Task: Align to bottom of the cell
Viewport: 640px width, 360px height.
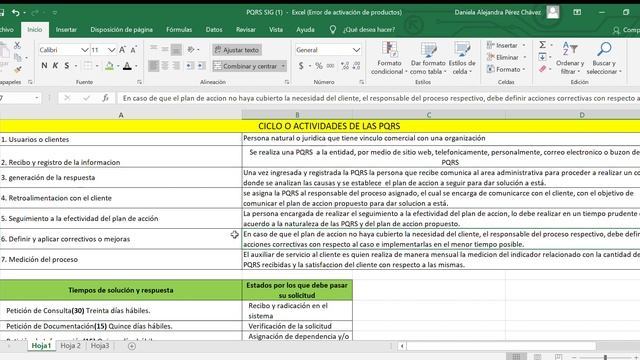Action: tap(176, 49)
